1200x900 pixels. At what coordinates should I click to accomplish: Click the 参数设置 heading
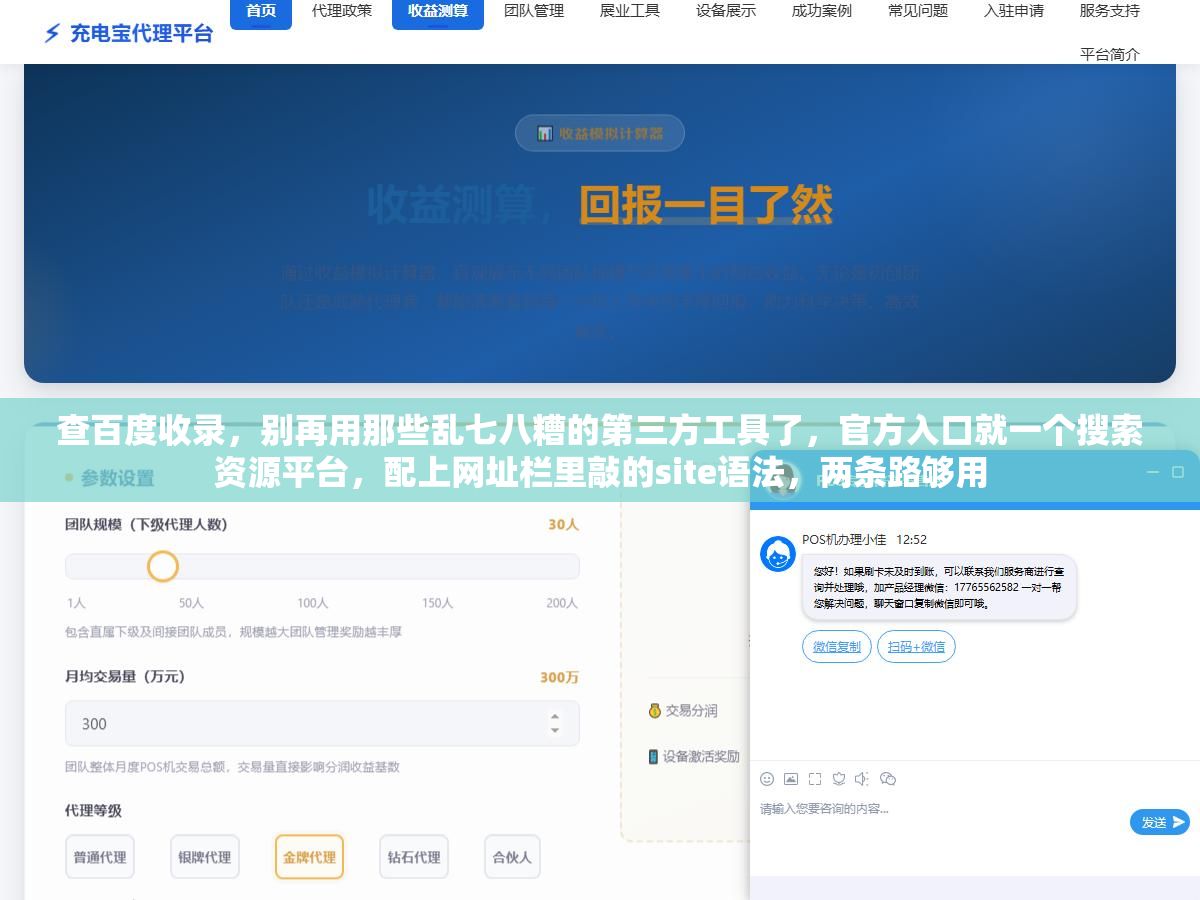[x=118, y=478]
